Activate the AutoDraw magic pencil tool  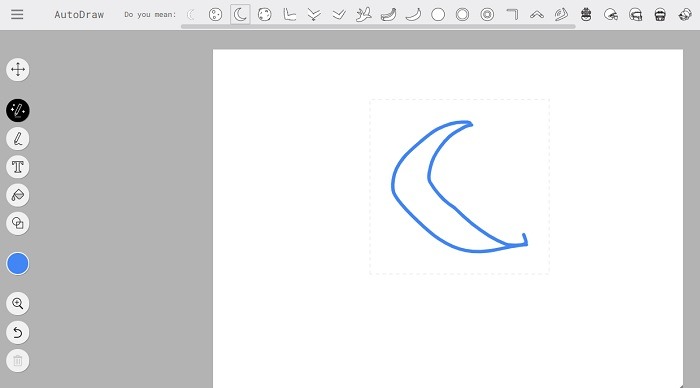point(18,110)
